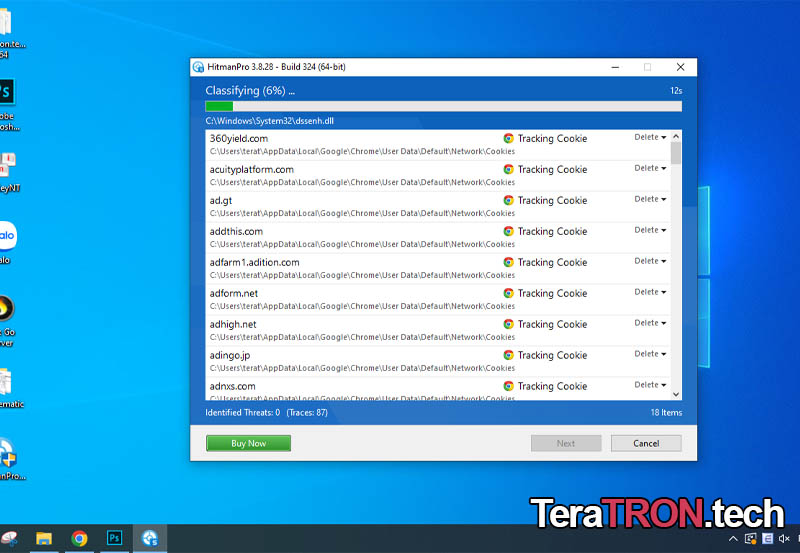Click Chrome icon on addthis.com row
The width and height of the screenshot is (800, 553).
coord(508,231)
